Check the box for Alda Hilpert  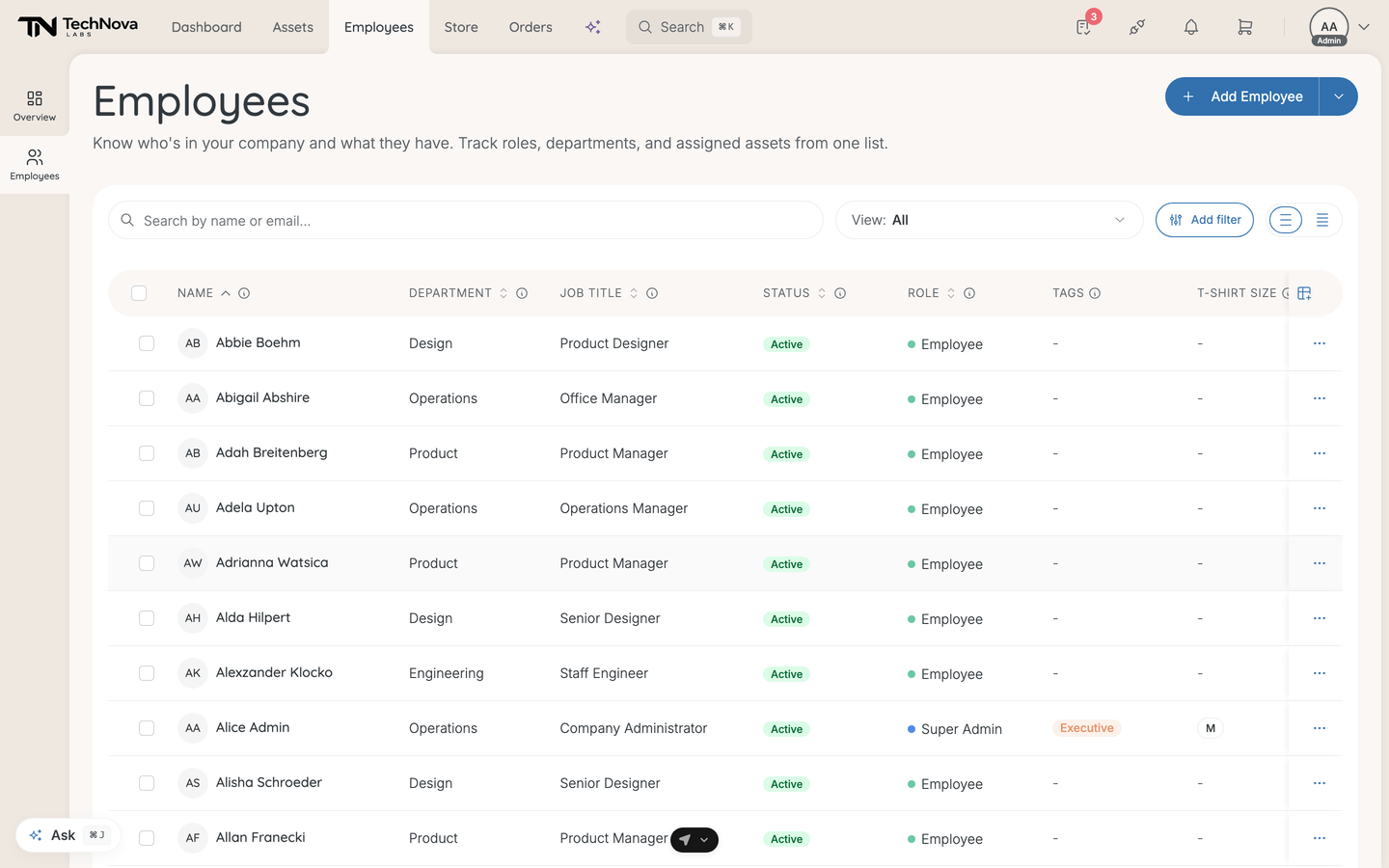147,618
